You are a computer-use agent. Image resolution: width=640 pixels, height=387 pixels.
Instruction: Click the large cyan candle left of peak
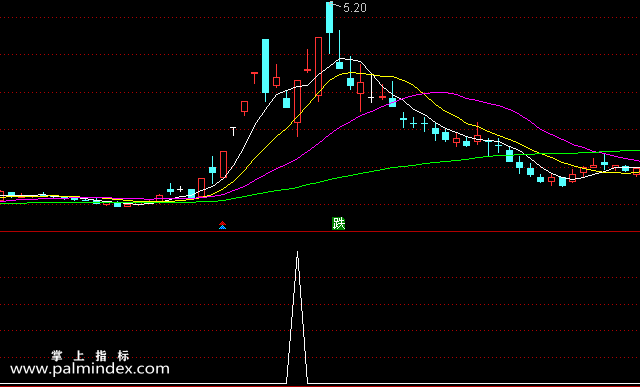click(x=265, y=67)
